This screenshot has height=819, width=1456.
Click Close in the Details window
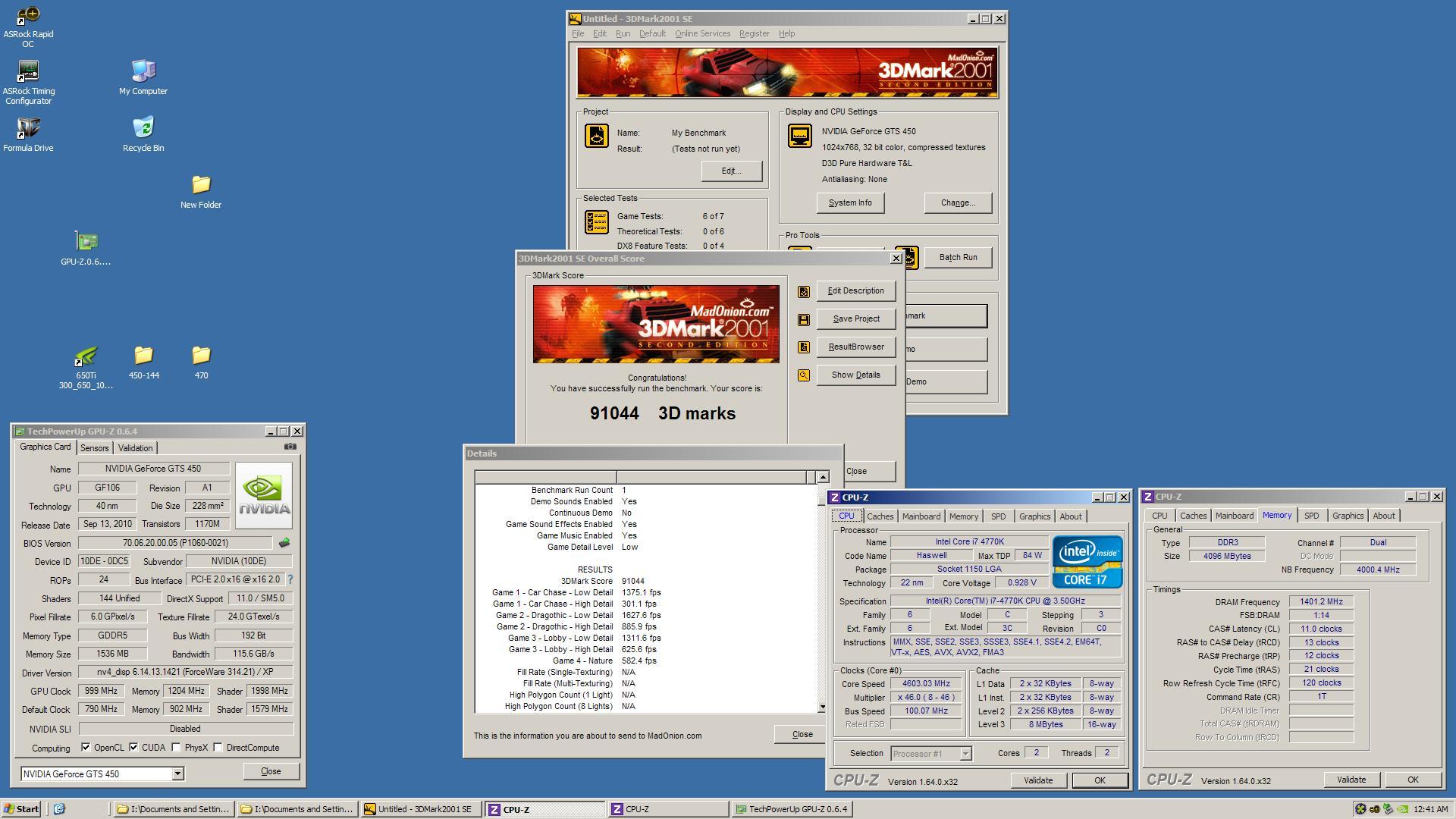point(800,735)
